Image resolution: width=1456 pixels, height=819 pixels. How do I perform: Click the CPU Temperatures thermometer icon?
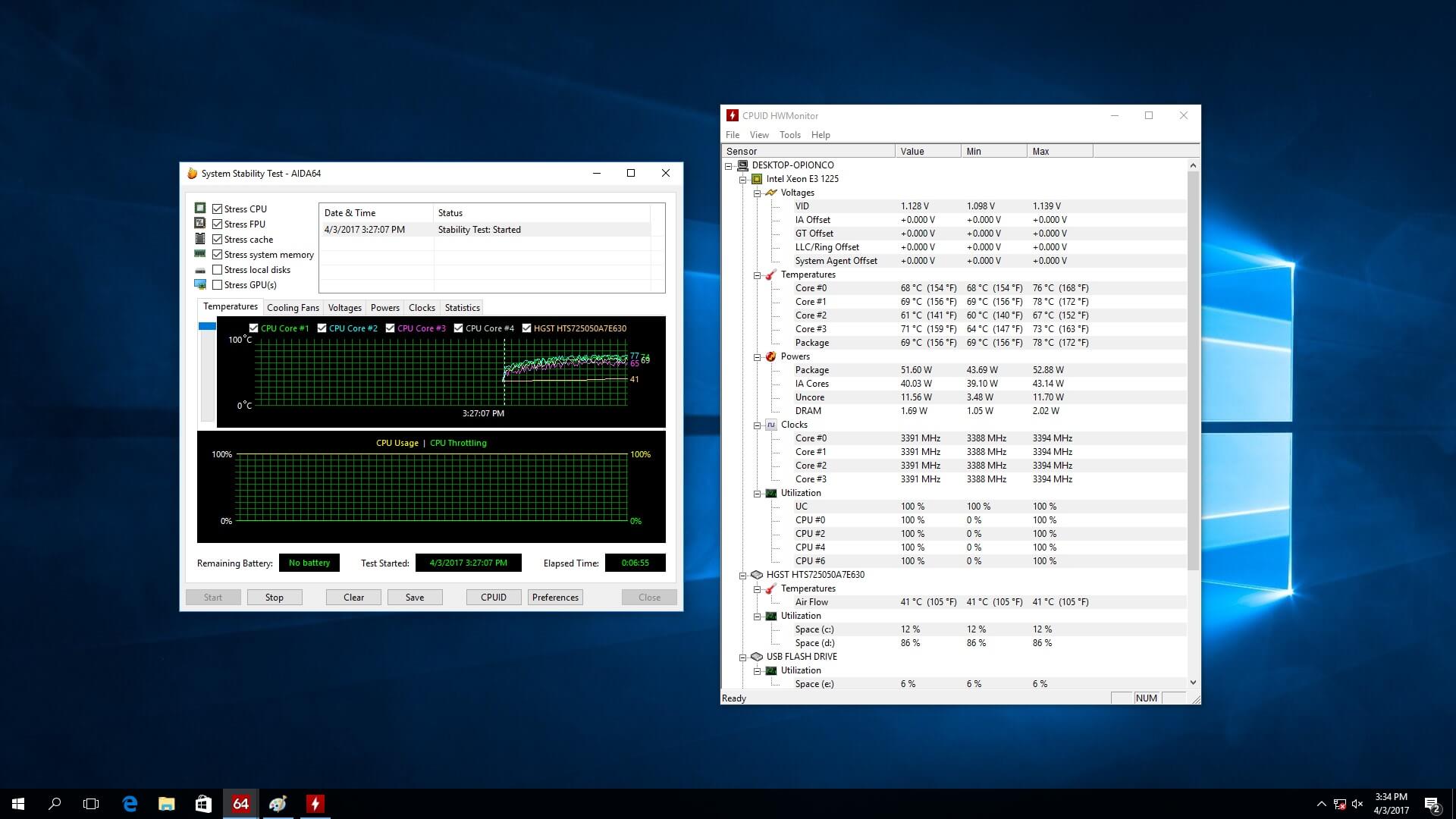click(x=771, y=275)
